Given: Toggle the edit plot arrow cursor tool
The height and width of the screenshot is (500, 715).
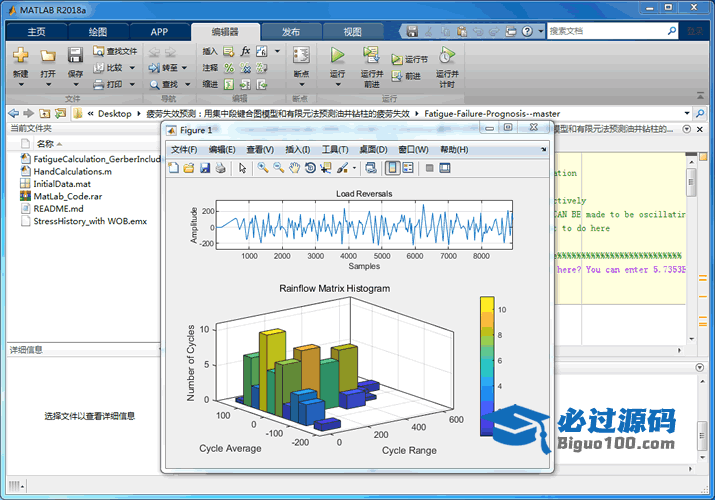Looking at the screenshot, I should (243, 168).
